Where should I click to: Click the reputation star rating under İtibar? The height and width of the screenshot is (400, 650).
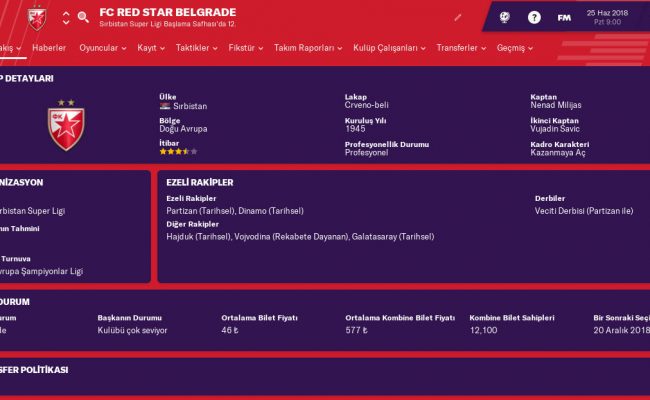[178, 151]
